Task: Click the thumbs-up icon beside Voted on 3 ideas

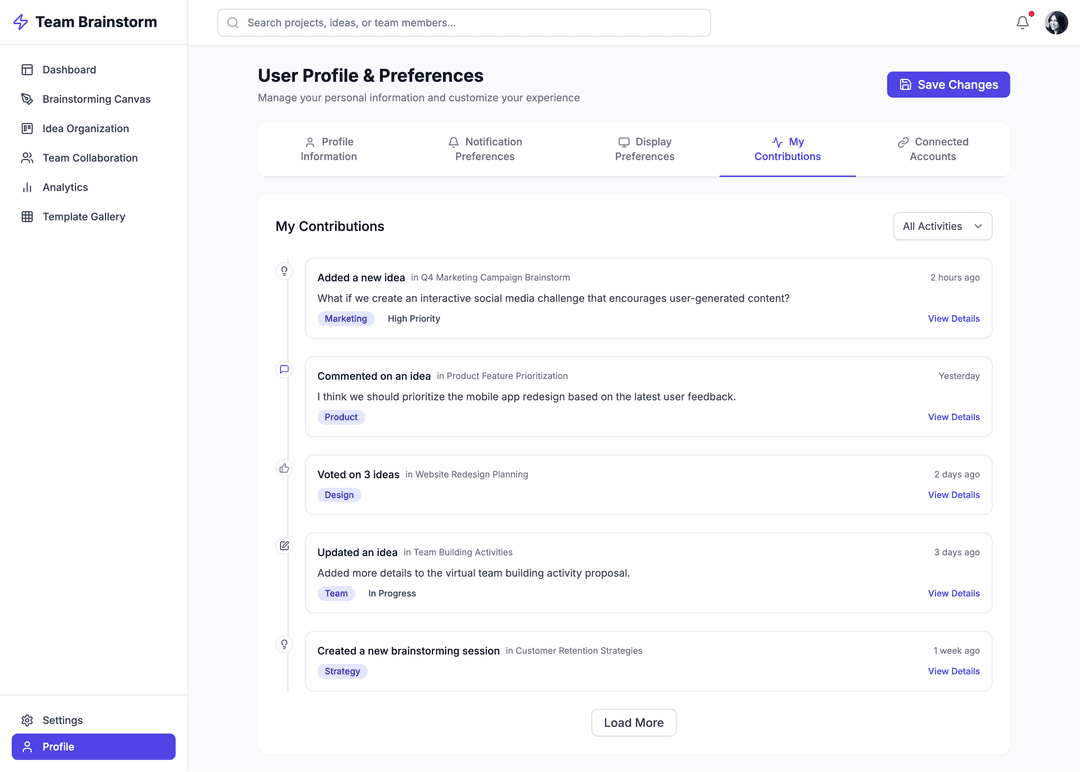Action: [x=284, y=468]
